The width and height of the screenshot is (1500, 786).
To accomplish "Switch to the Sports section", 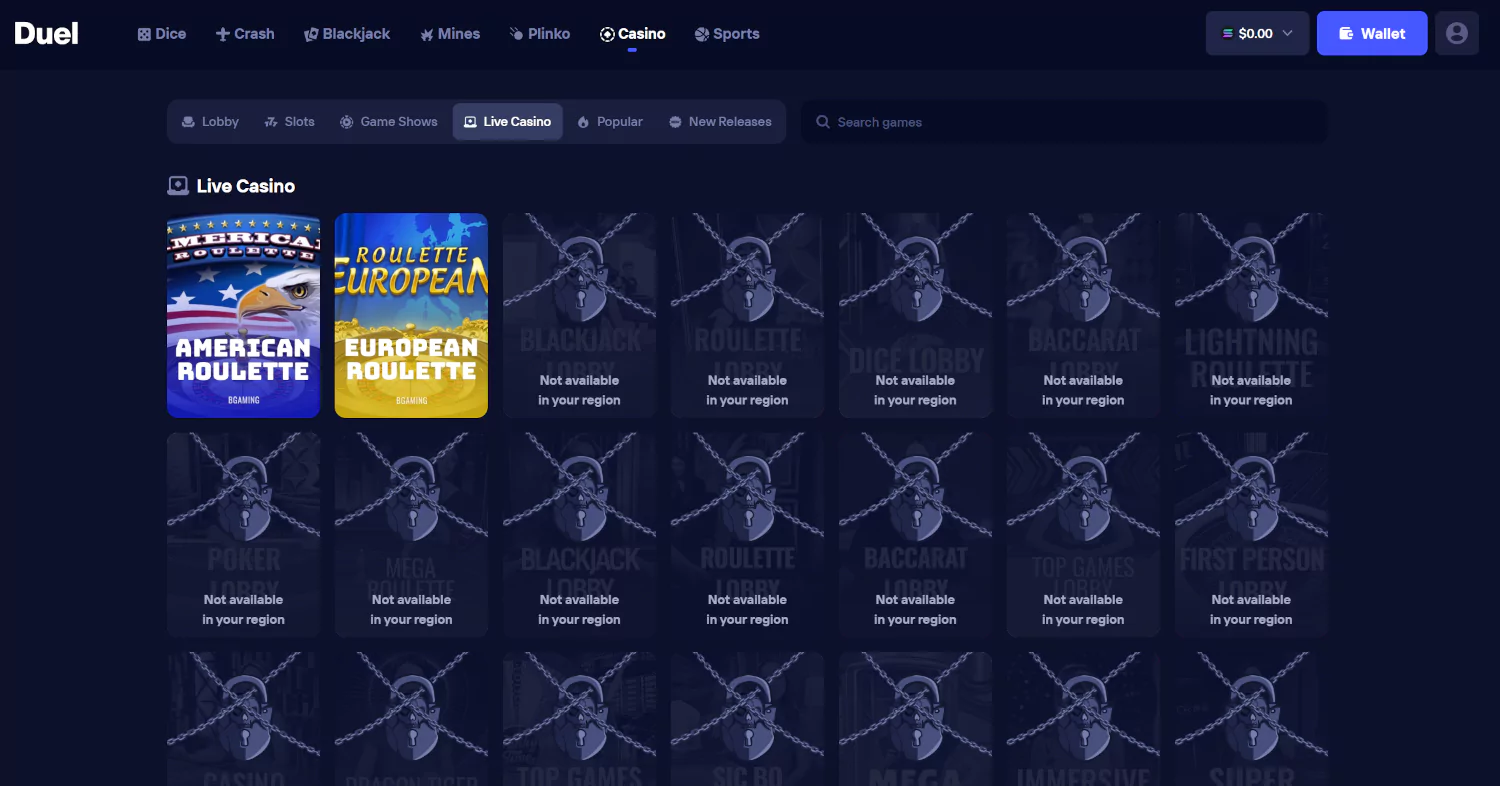I will click(727, 34).
